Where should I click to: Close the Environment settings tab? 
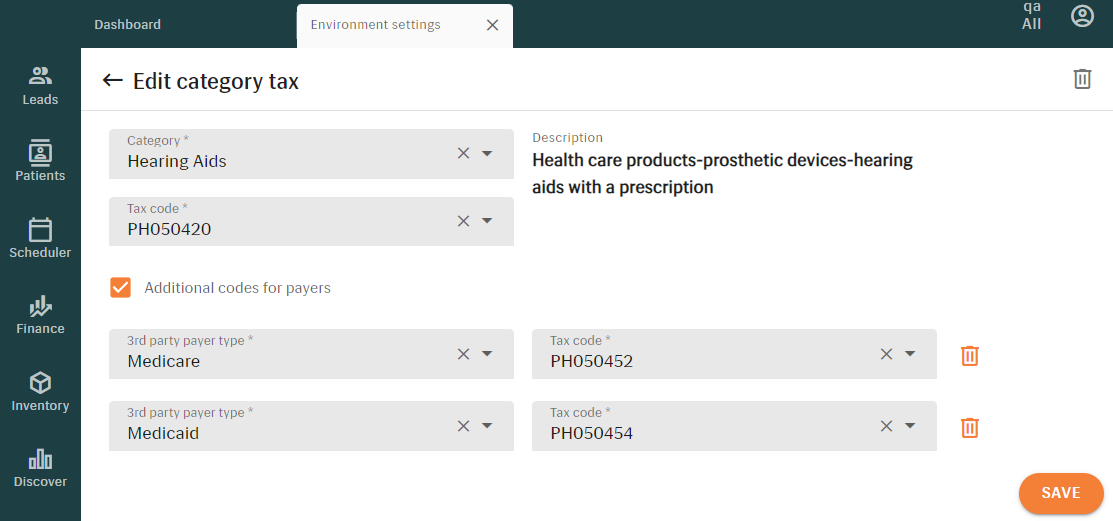[x=492, y=25]
